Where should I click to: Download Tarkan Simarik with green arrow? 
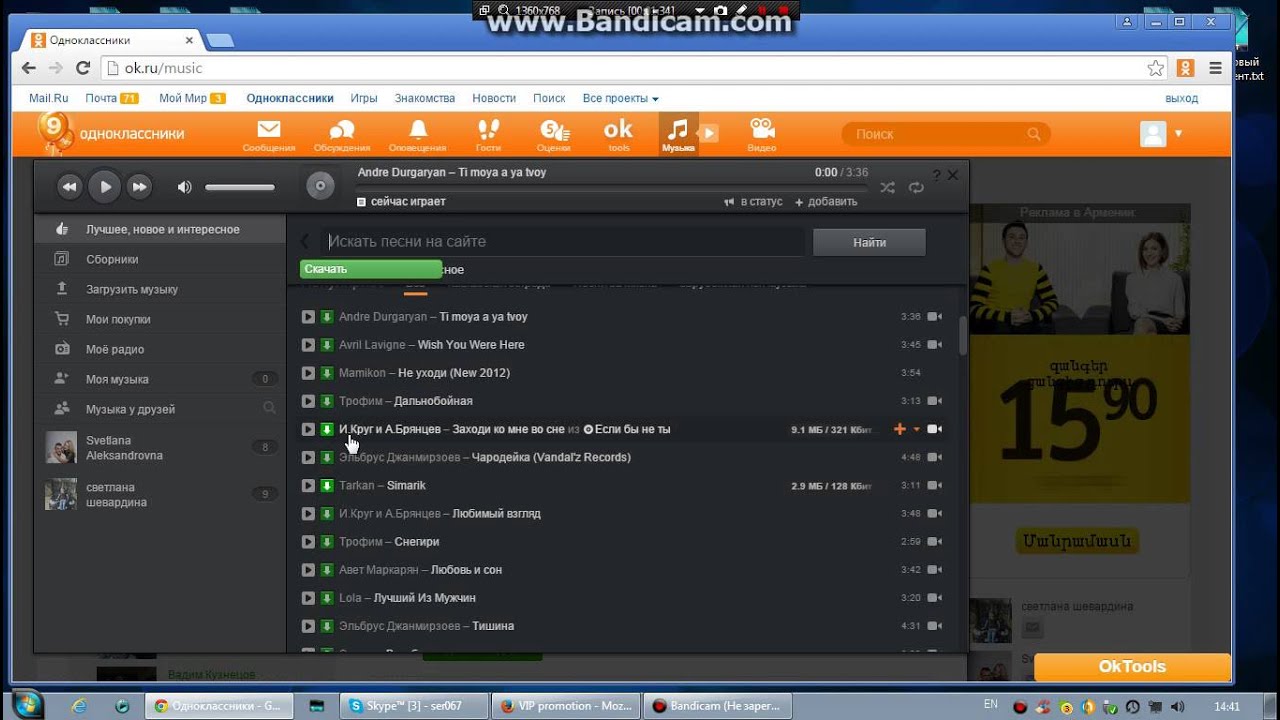pos(326,486)
